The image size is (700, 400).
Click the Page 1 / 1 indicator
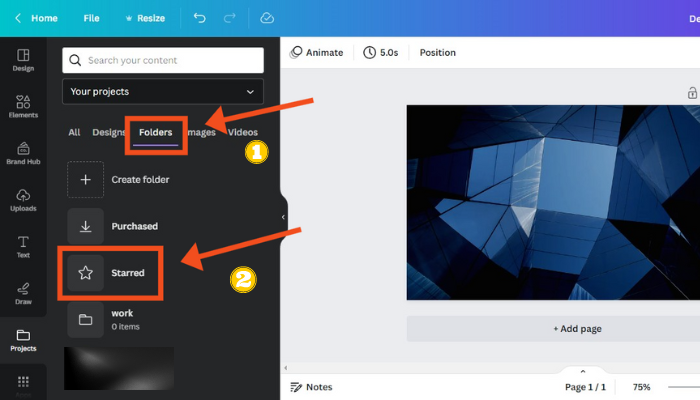point(585,387)
